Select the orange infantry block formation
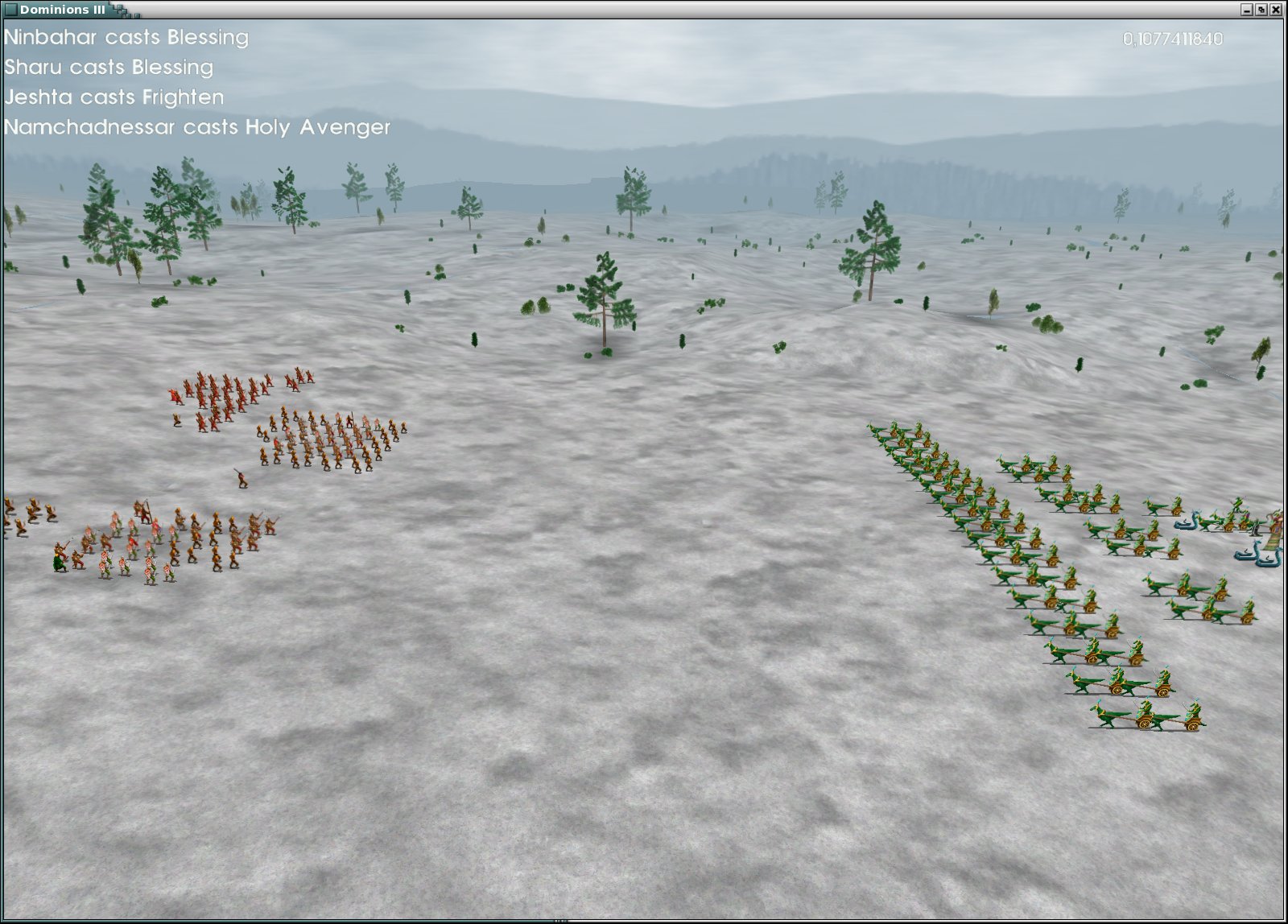The width and height of the screenshot is (1288, 924). coord(330,440)
